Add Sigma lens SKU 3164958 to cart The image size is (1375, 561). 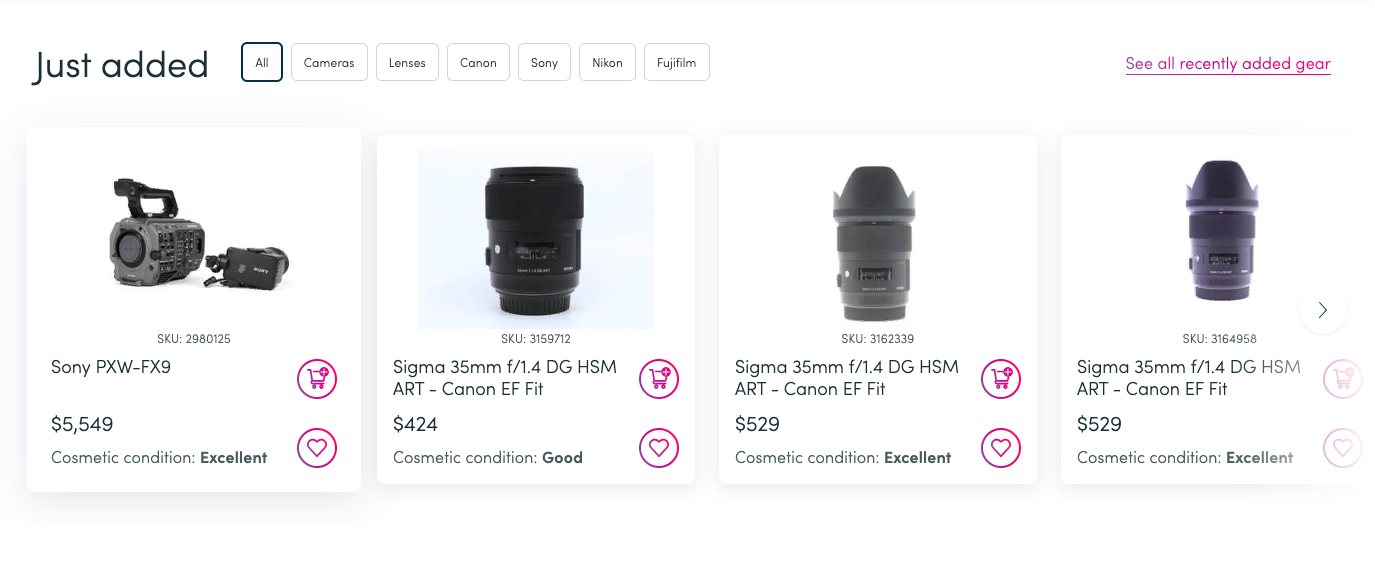click(1342, 379)
